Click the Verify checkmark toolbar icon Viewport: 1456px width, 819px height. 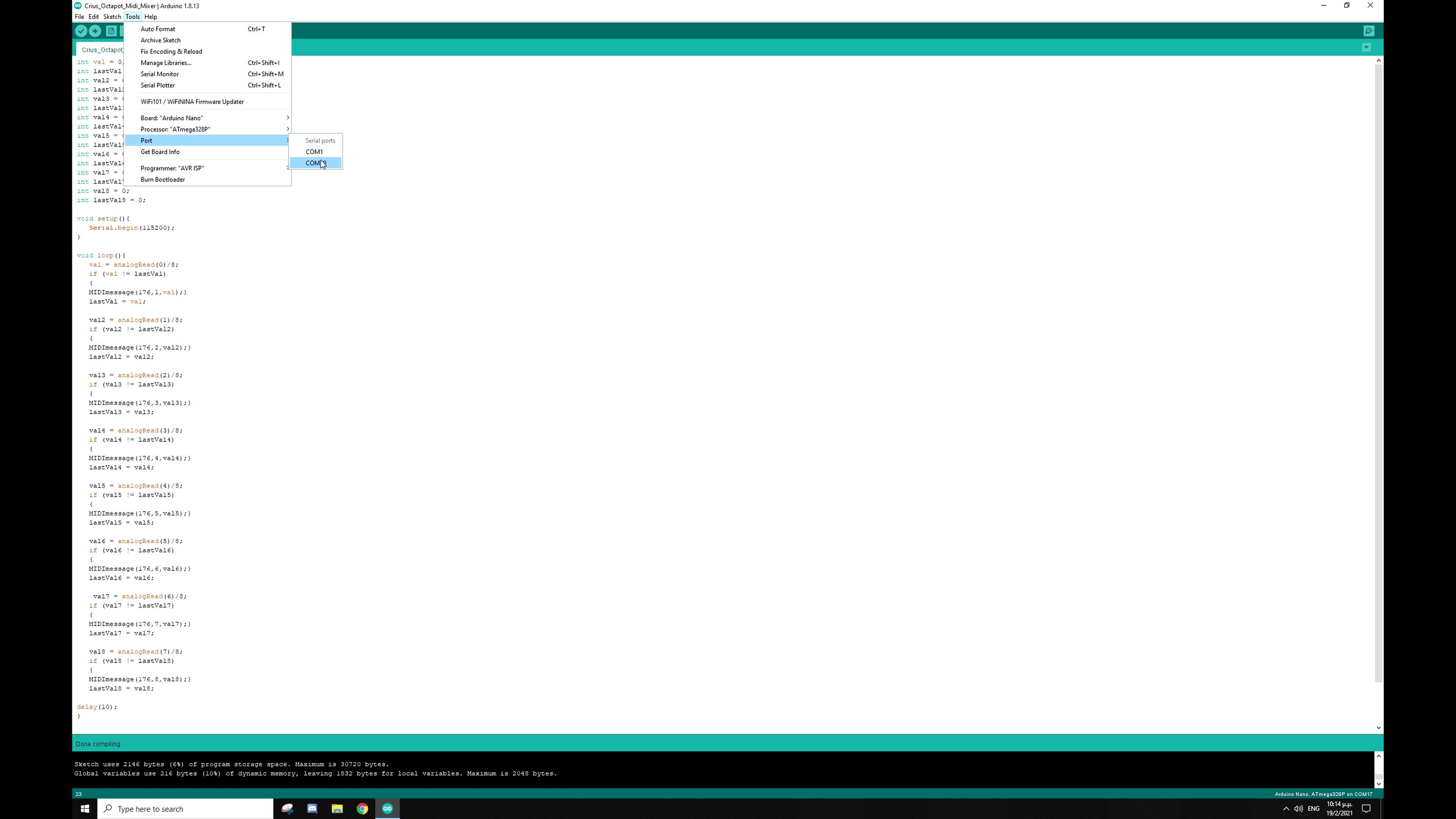[x=81, y=31]
